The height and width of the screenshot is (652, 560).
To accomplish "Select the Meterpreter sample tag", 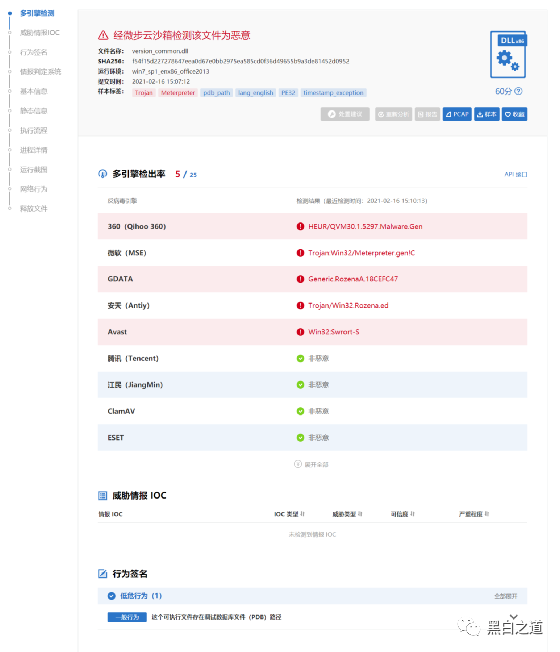I will 178,93.
